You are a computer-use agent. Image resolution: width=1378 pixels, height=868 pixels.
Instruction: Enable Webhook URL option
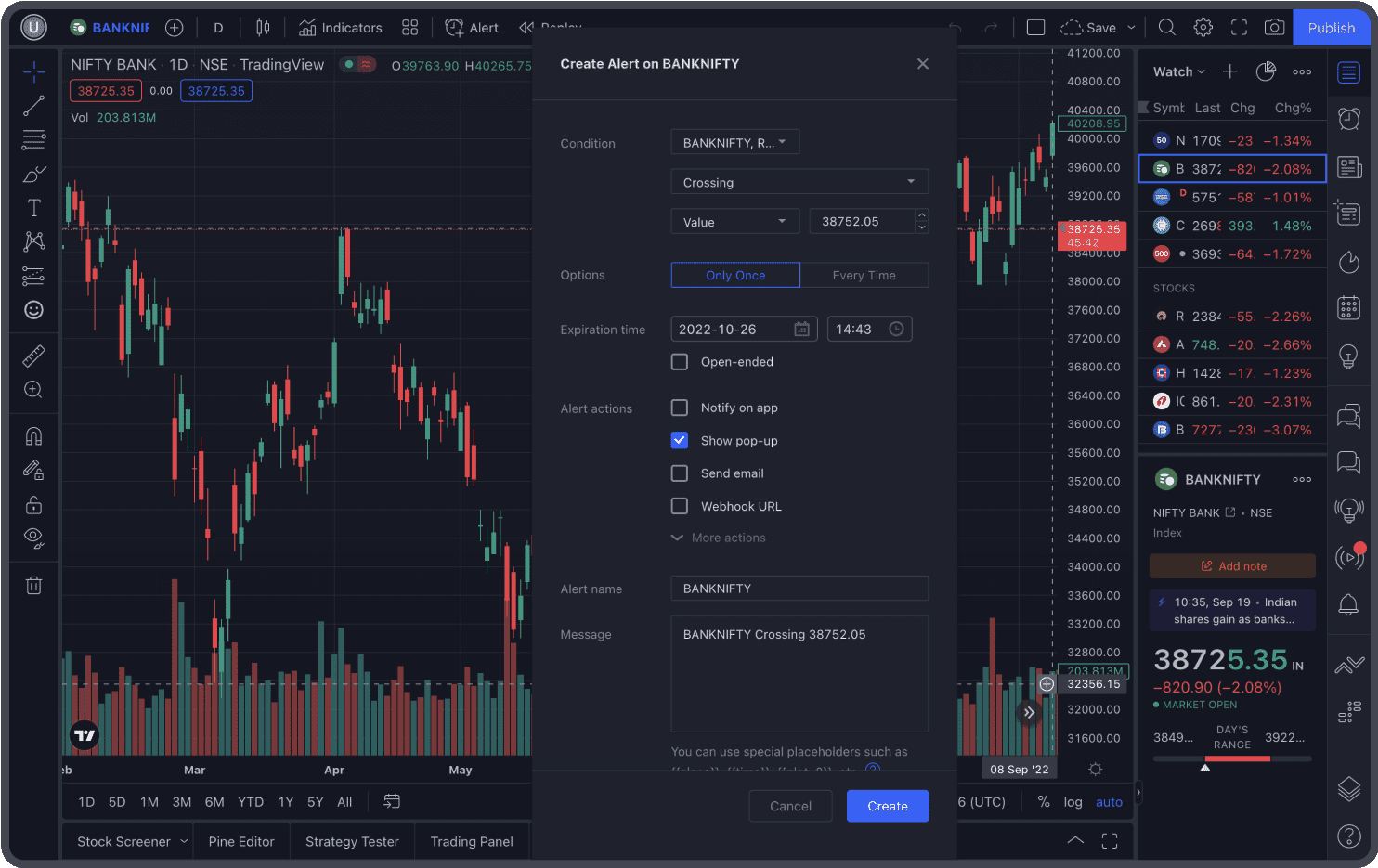coord(680,506)
